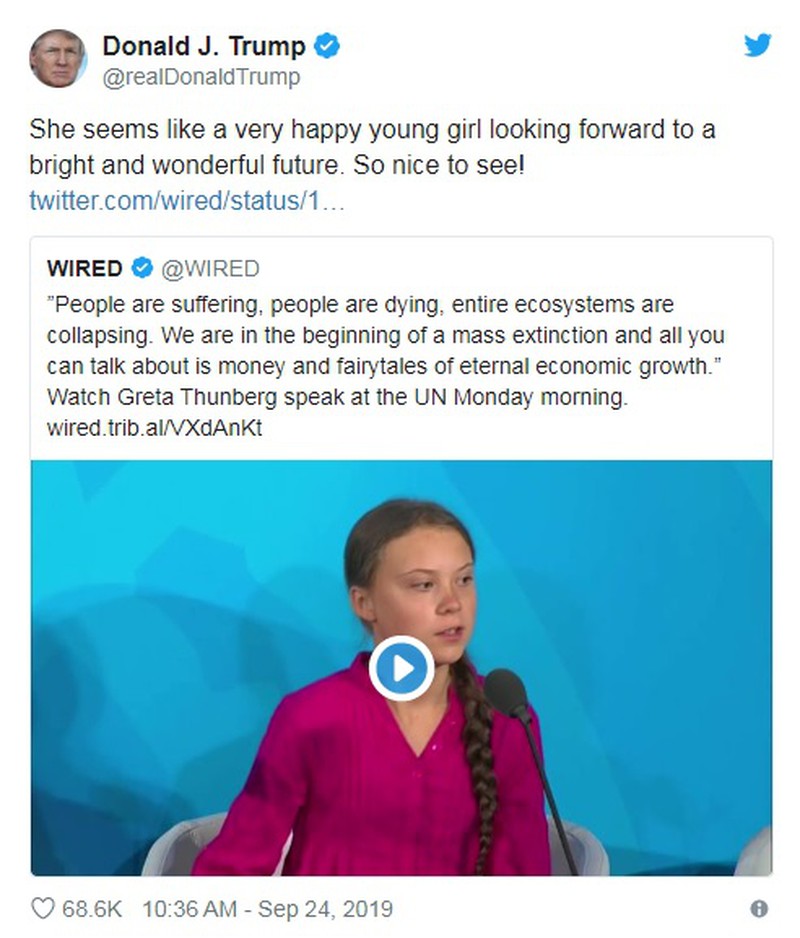Viewport: 800px width, 938px height.
Task: Open the Donald J. Trump display name
Action: (204, 45)
